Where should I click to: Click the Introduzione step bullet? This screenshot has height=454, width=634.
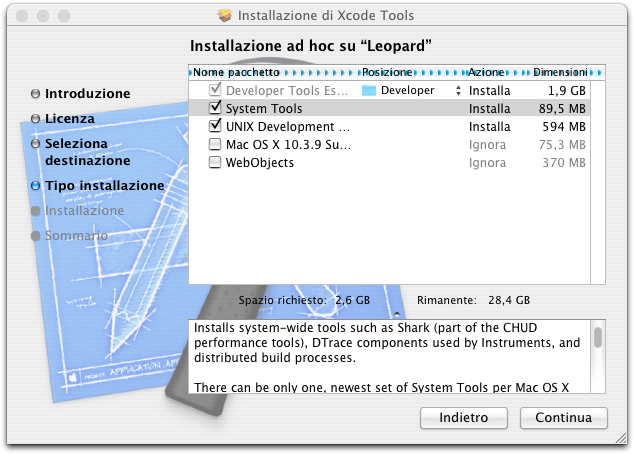[36, 94]
